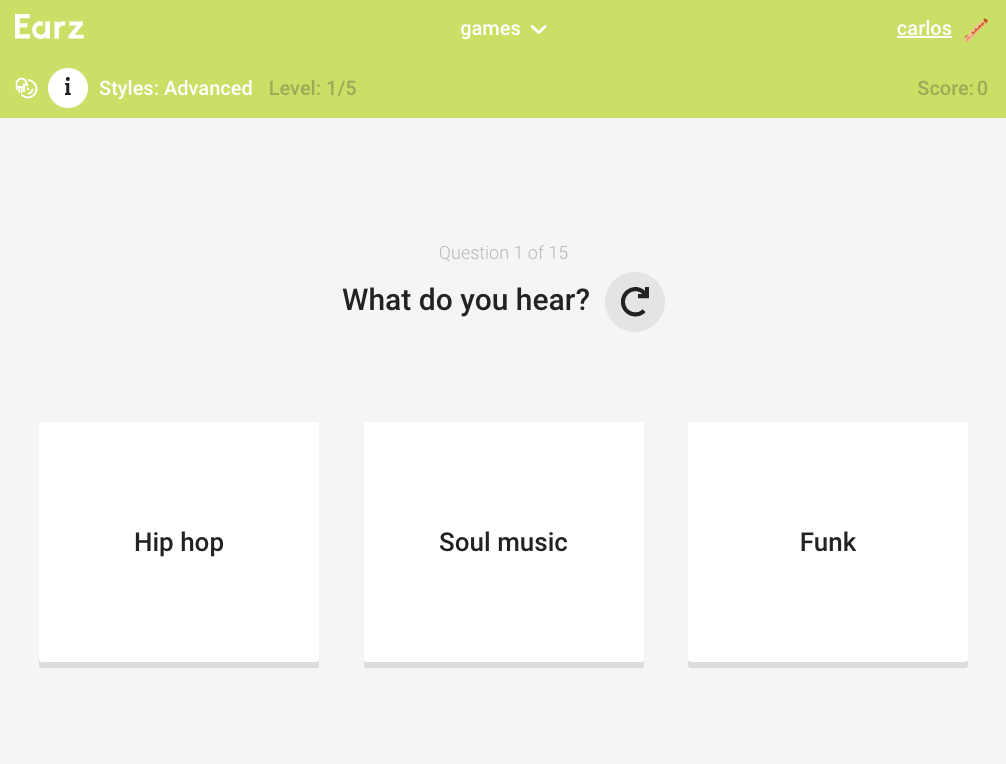This screenshot has width=1006, height=764.
Task: Click the Level 1/5 indicator
Action: coord(312,88)
